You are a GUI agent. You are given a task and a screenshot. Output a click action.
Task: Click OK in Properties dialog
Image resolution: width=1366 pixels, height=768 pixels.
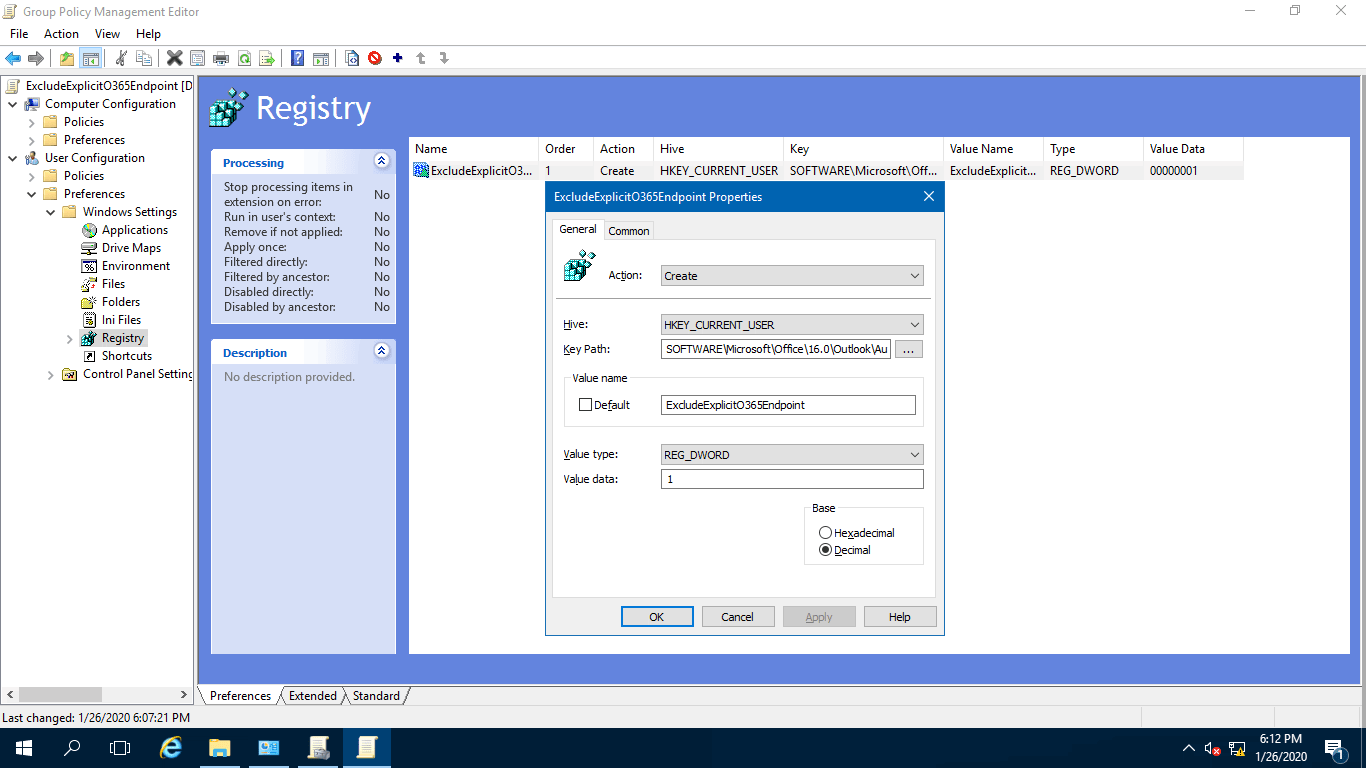tap(657, 617)
